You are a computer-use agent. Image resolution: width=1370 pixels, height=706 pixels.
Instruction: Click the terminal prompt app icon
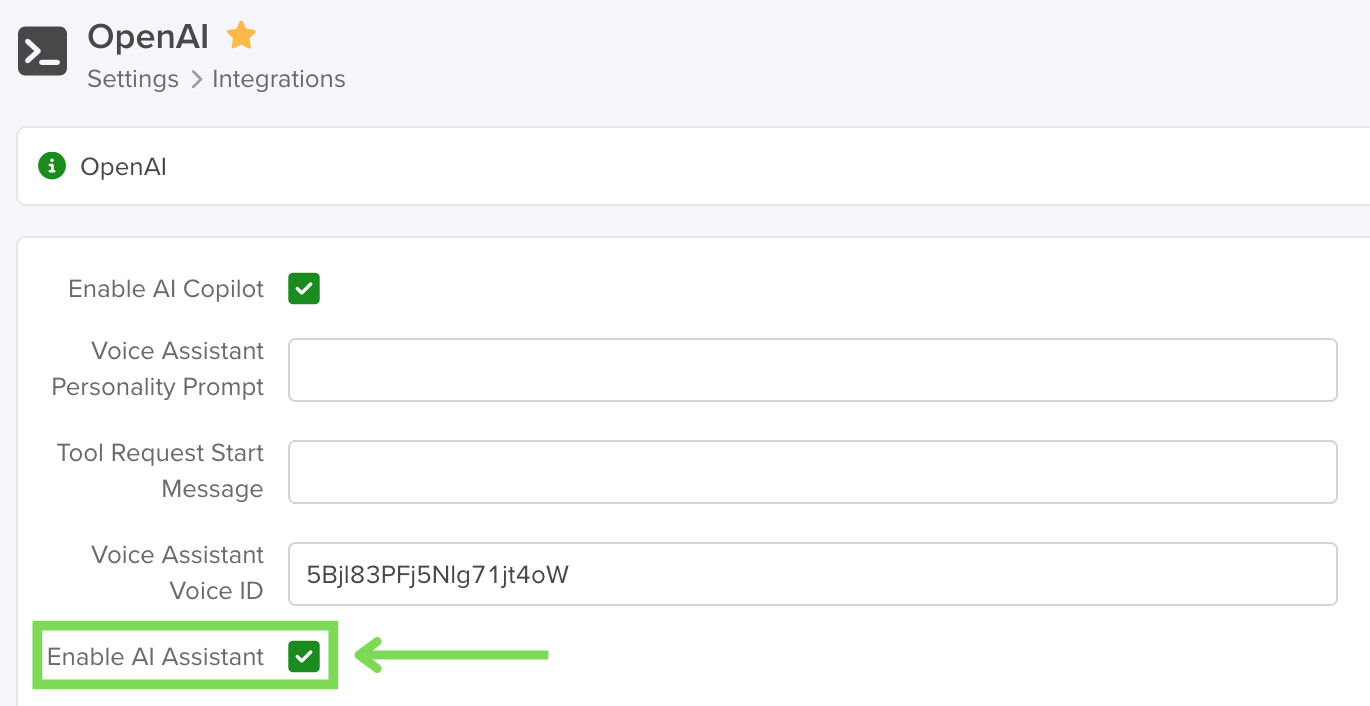[x=43, y=51]
